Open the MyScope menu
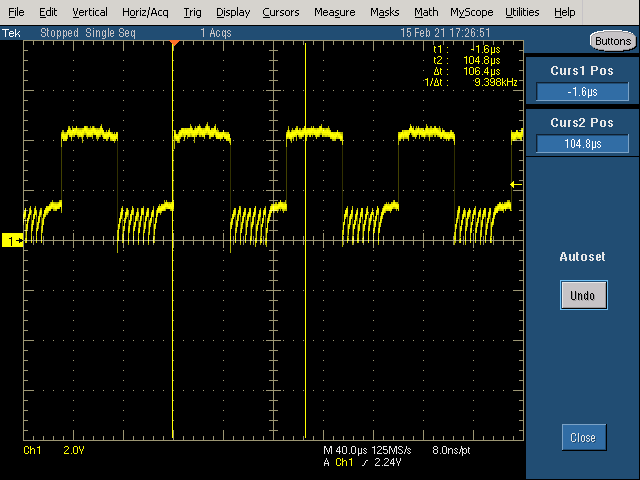The image size is (640, 480). 471,12
